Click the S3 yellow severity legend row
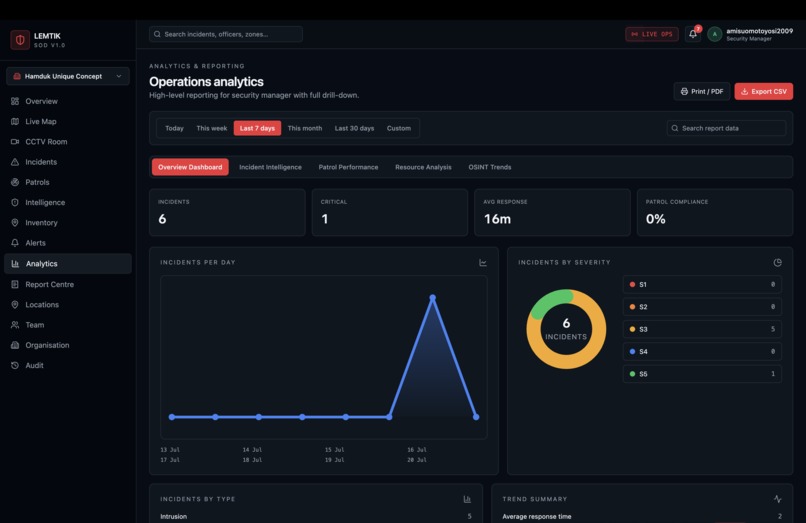 click(x=702, y=329)
